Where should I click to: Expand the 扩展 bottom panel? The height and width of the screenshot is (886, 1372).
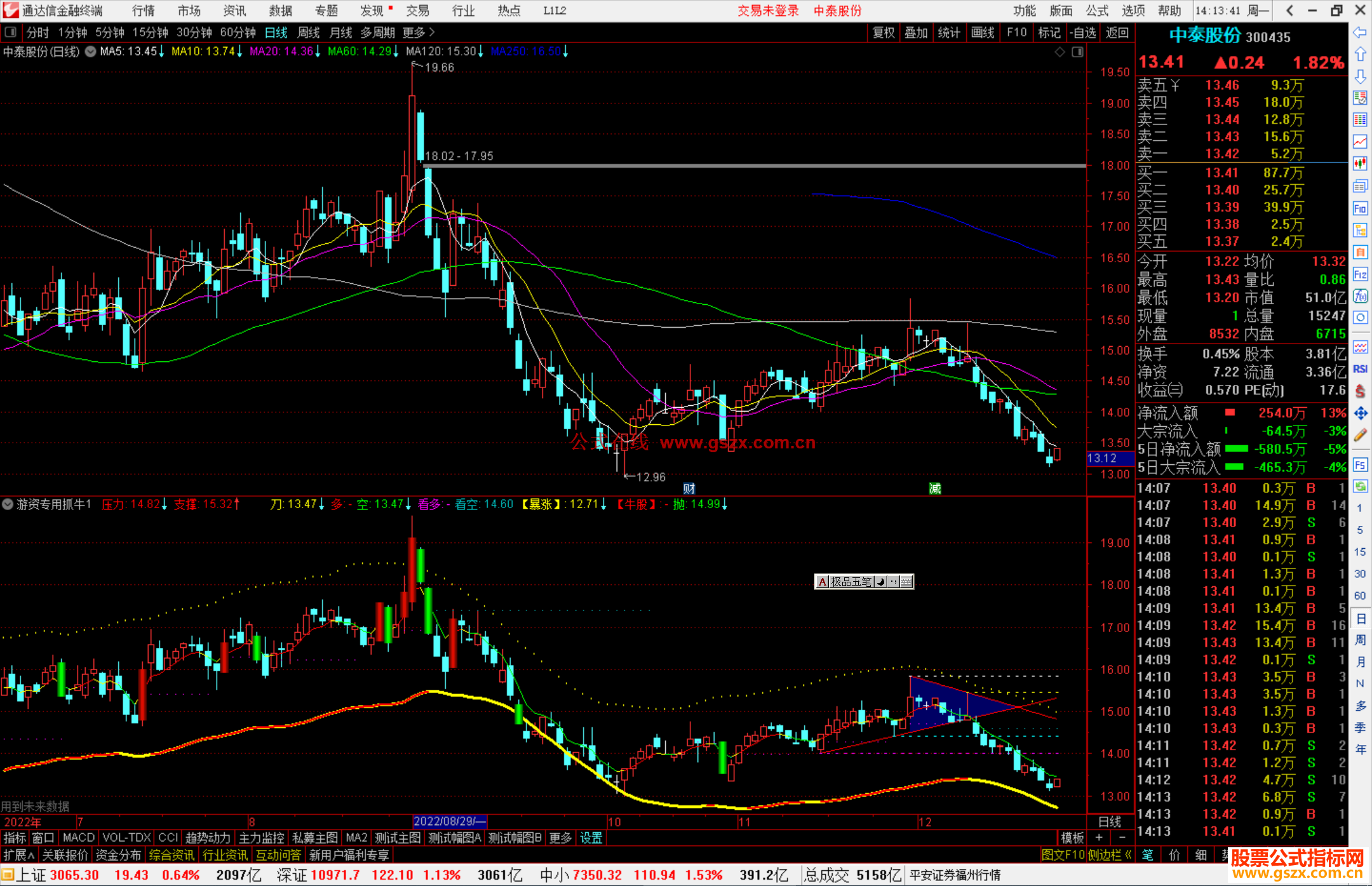tap(18, 855)
